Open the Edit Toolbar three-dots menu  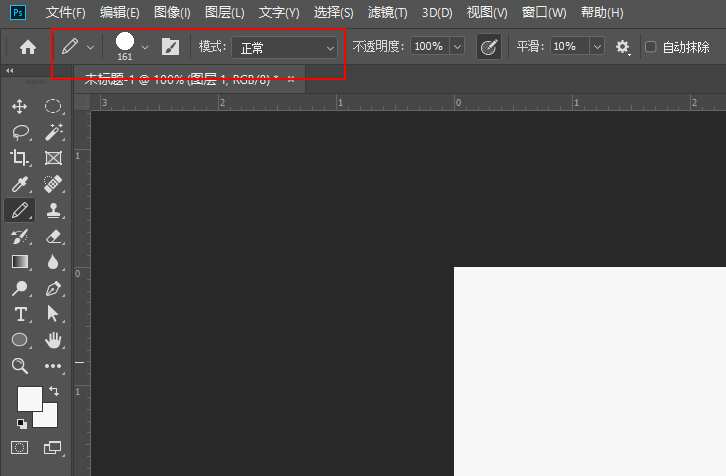pyautogui.click(x=53, y=366)
